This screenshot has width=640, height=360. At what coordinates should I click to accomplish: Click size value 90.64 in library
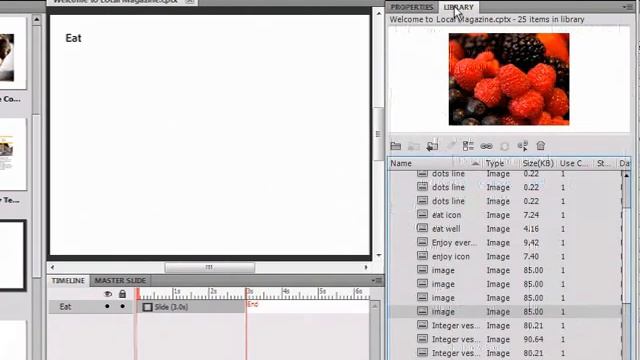point(533,339)
